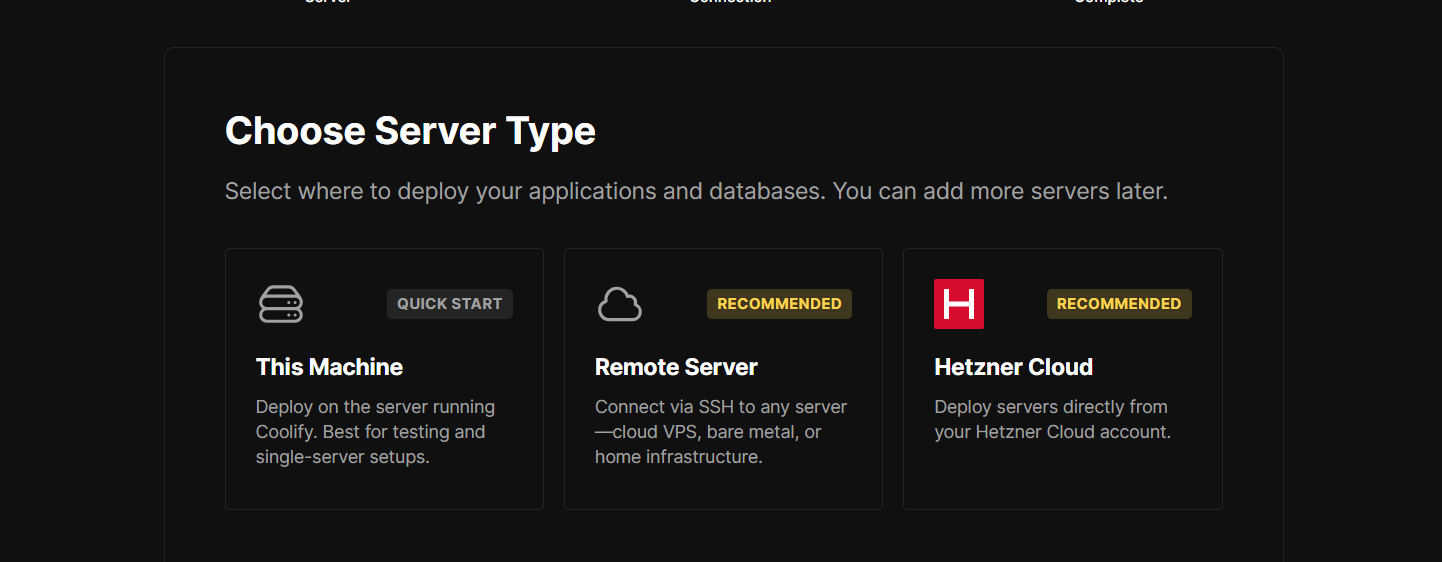Click the 'Select where to deploy' subtitle text
Screen dimensions: 1442x562
pos(696,191)
